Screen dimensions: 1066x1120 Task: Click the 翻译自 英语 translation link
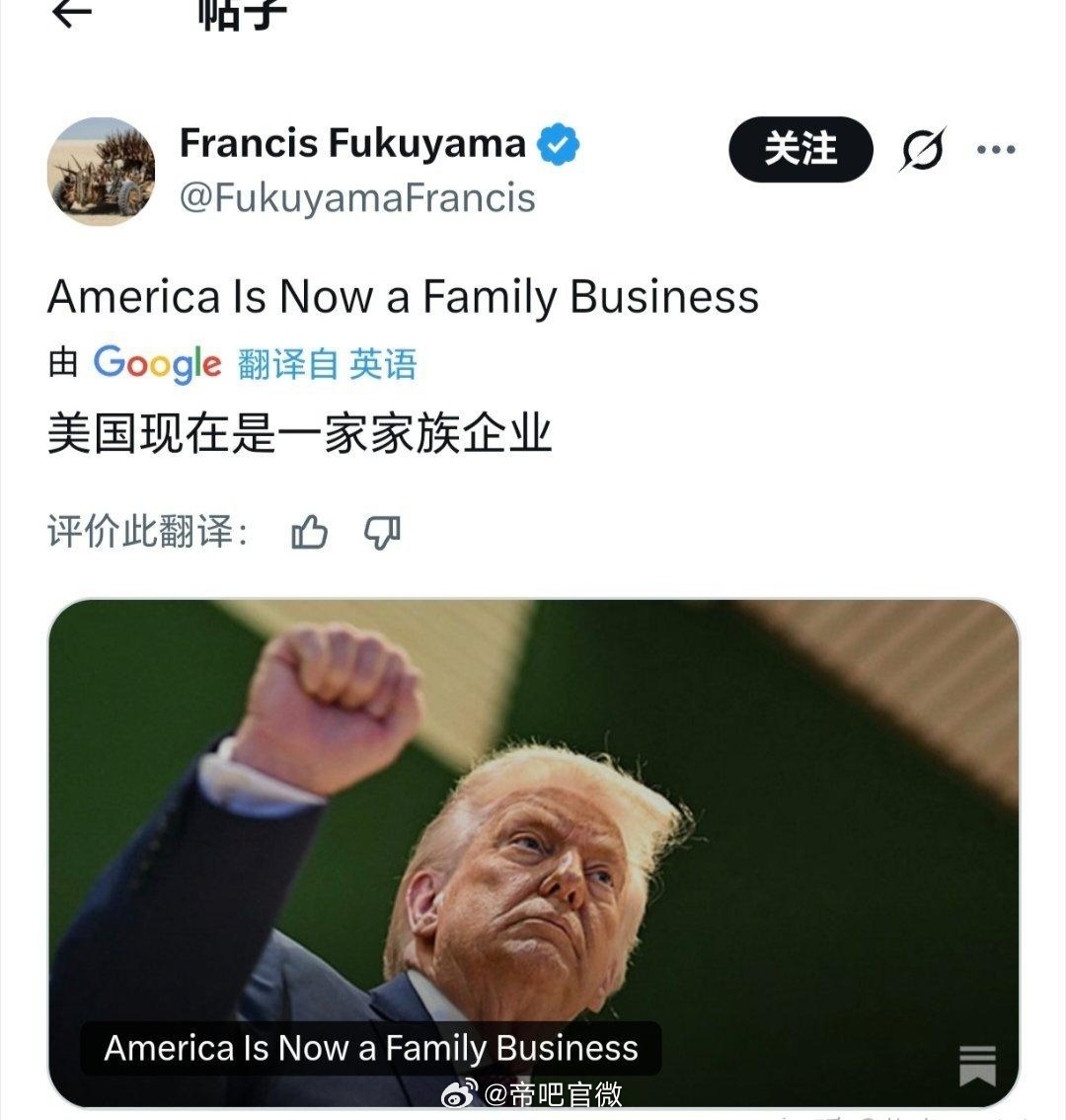pos(327,364)
